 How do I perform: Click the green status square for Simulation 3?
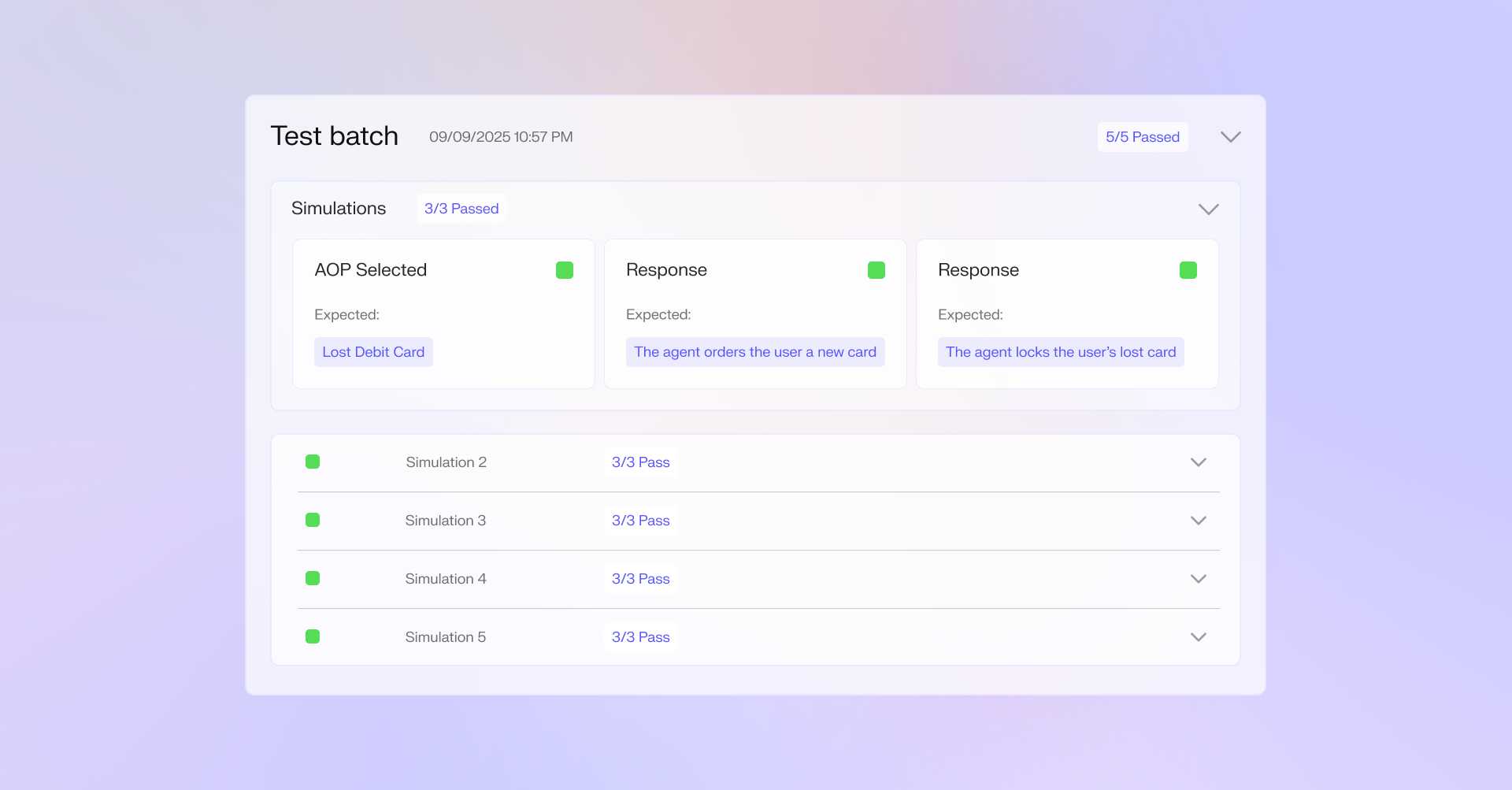click(x=313, y=520)
